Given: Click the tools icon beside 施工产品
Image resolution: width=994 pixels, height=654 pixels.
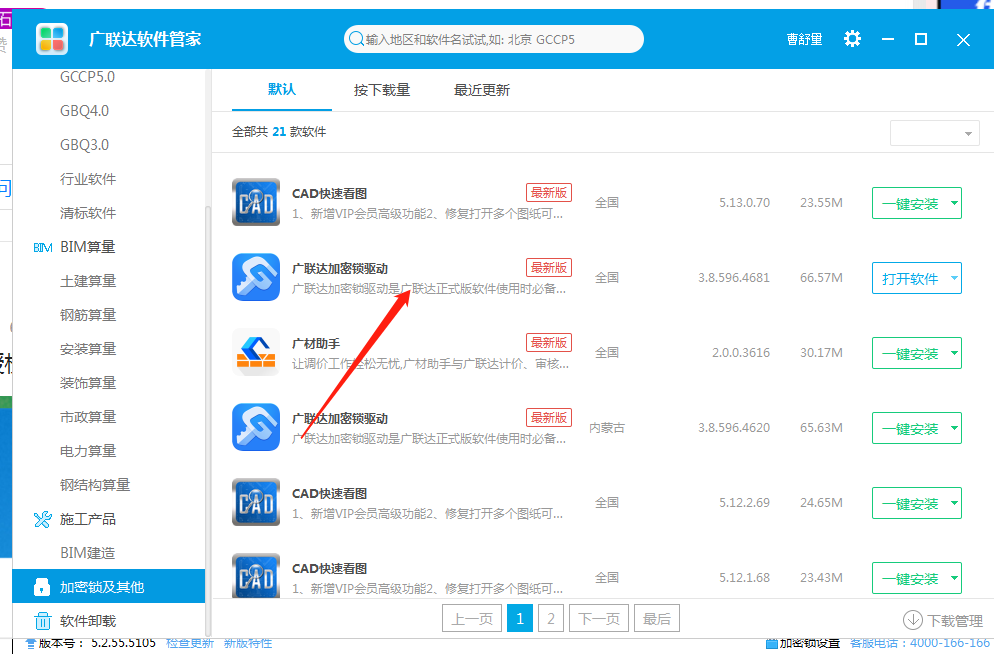Looking at the screenshot, I should coord(42,519).
